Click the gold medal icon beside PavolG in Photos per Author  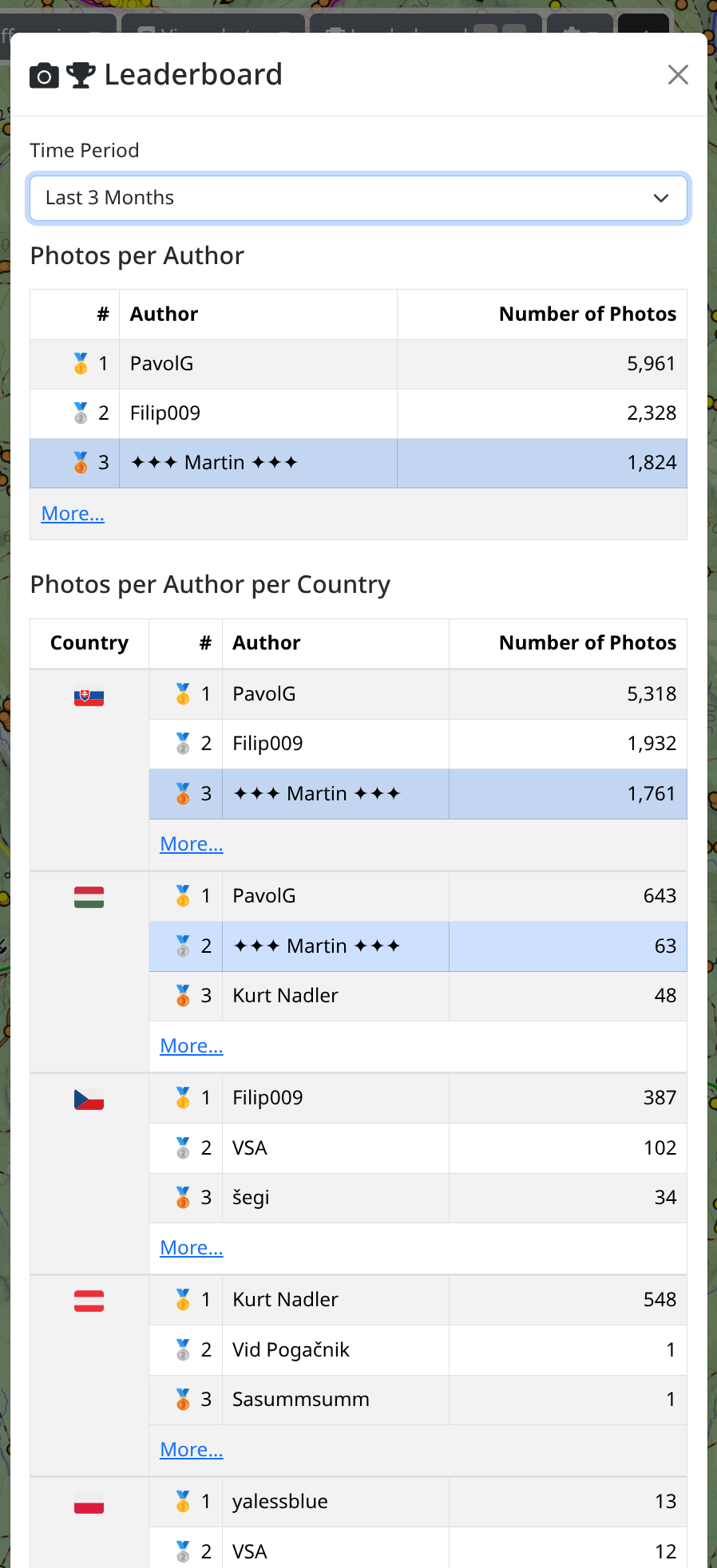pos(81,364)
